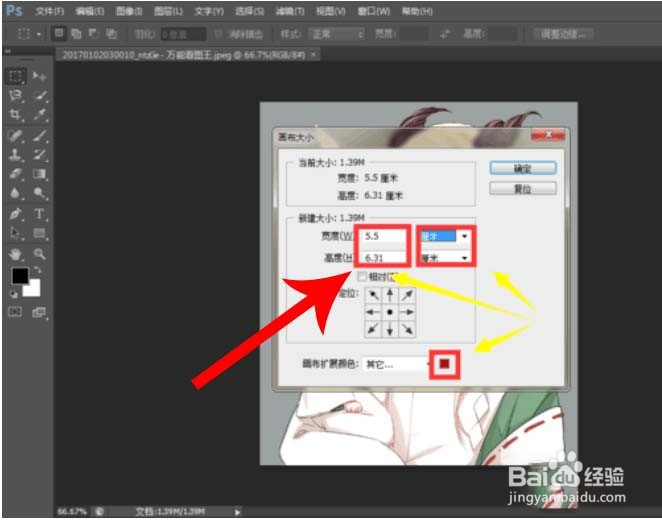Select the Path Selection tool
Screen dimensions: 662x520
coord(16,233)
